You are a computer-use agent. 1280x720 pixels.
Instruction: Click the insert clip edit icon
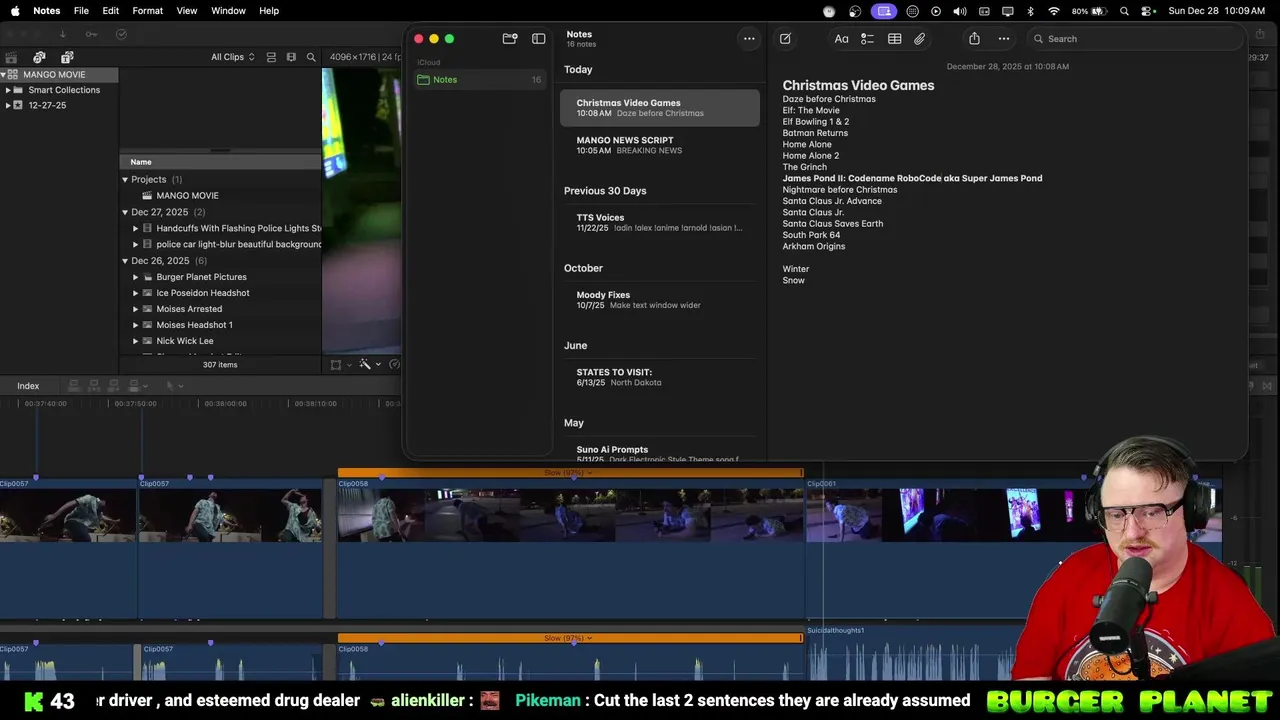pos(93,386)
